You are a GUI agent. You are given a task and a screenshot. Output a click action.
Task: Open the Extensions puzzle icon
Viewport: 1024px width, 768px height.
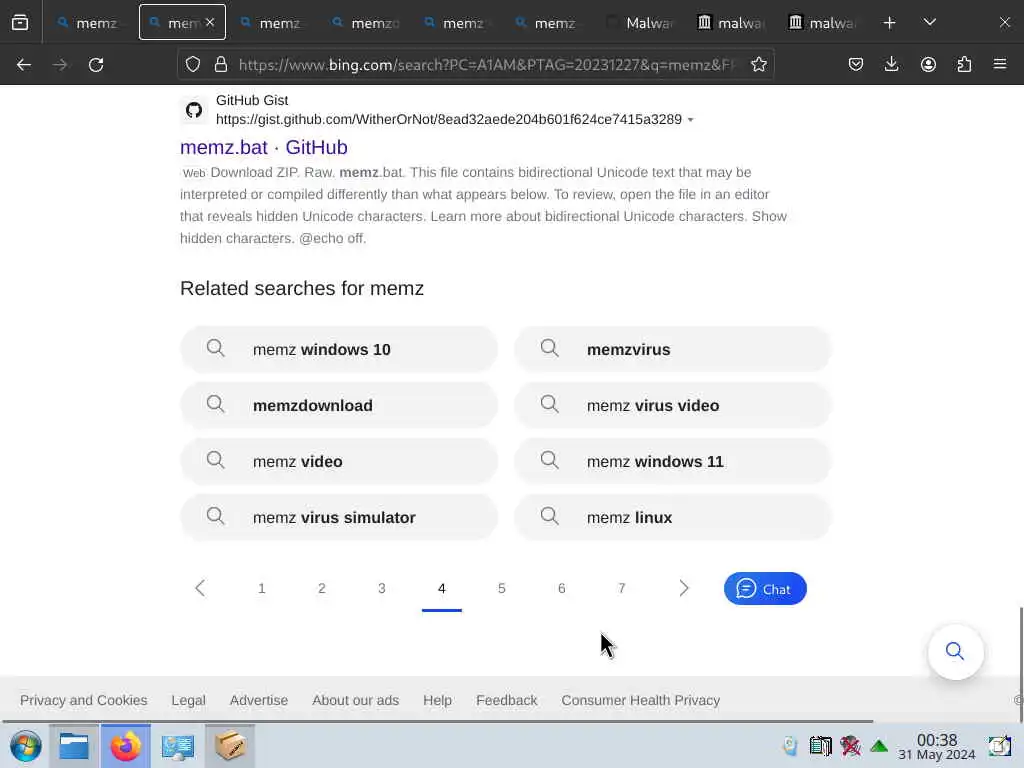(964, 65)
